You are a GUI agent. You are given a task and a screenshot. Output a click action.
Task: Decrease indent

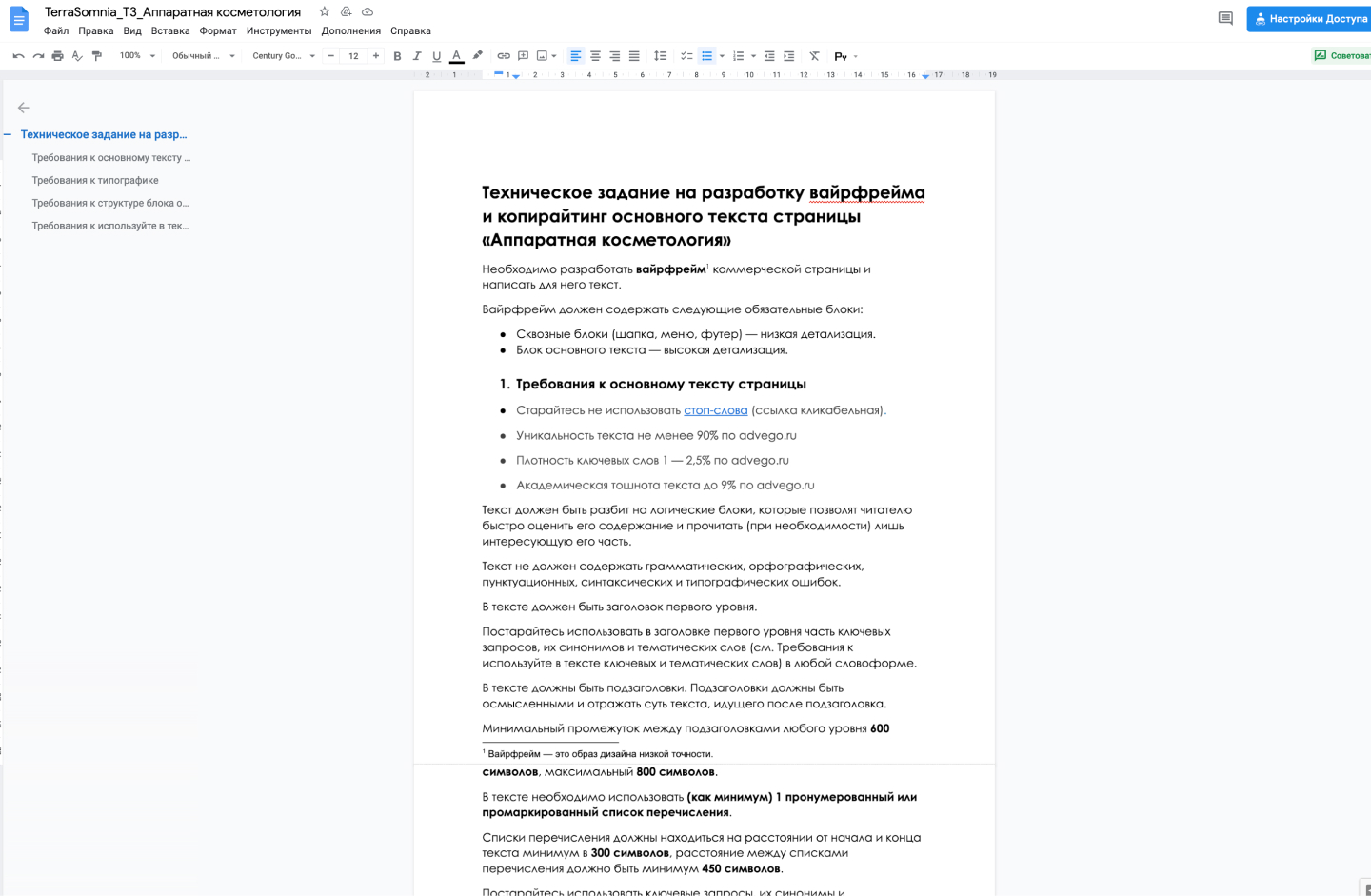coord(769,56)
